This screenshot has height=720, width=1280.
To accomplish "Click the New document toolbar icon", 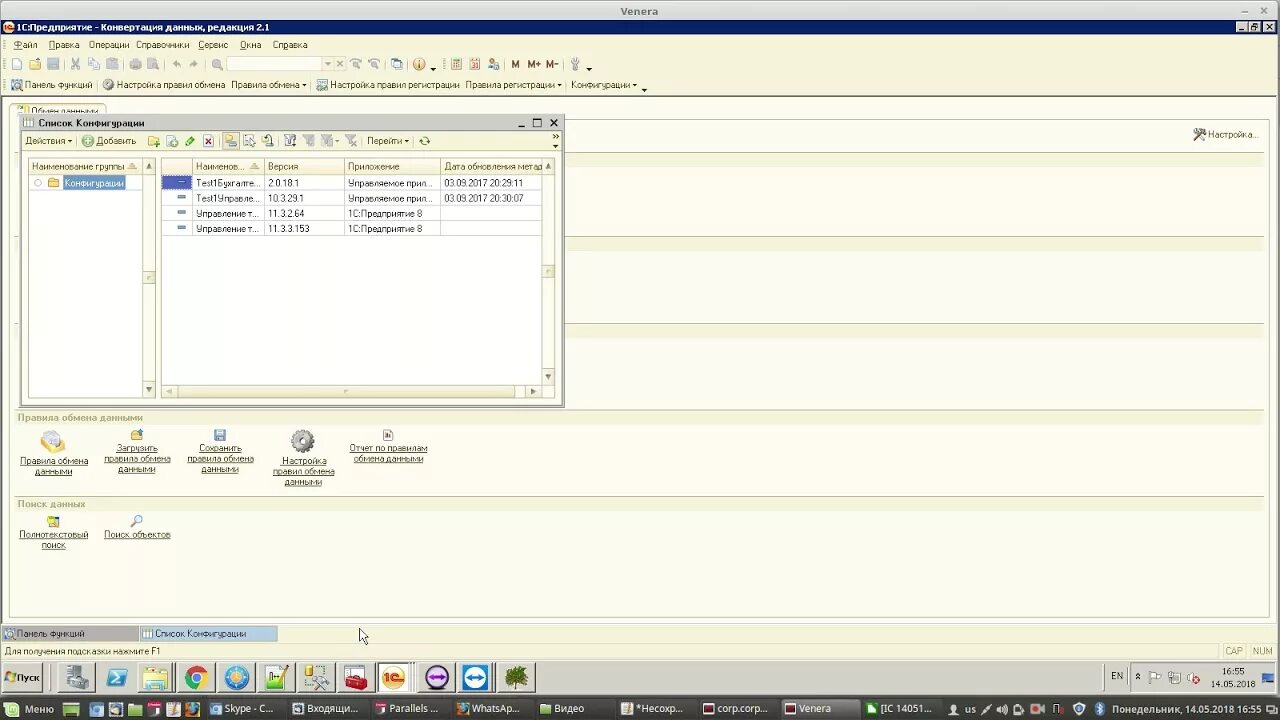I will click(16, 64).
